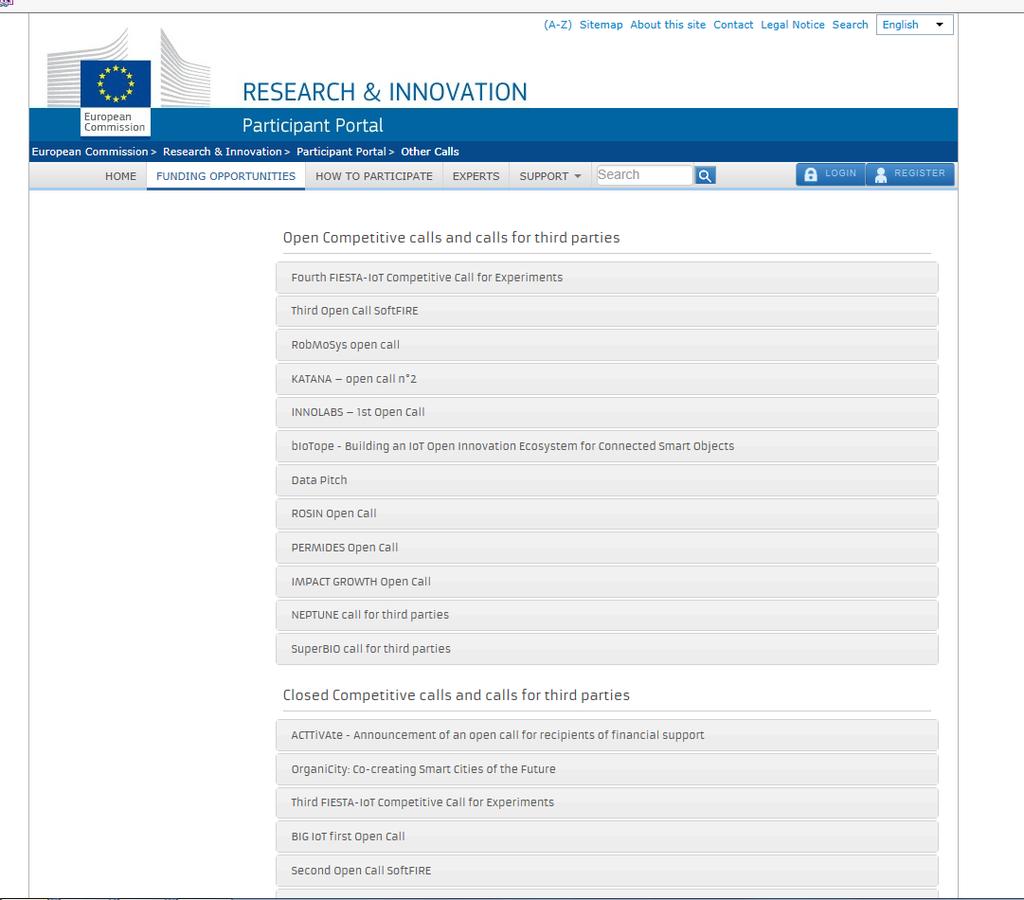Open the Legal Notice link
1024x900 pixels.
793,25
